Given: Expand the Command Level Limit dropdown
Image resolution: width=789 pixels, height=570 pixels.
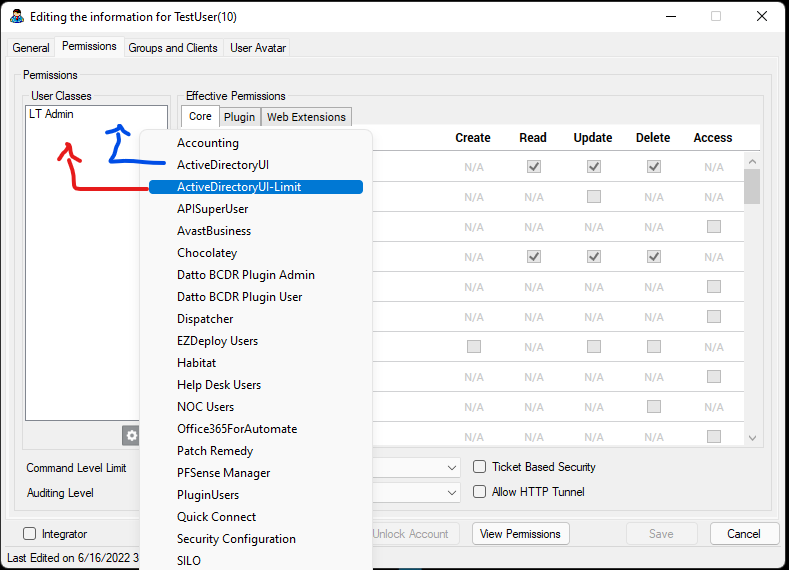Looking at the screenshot, I should 453,467.
